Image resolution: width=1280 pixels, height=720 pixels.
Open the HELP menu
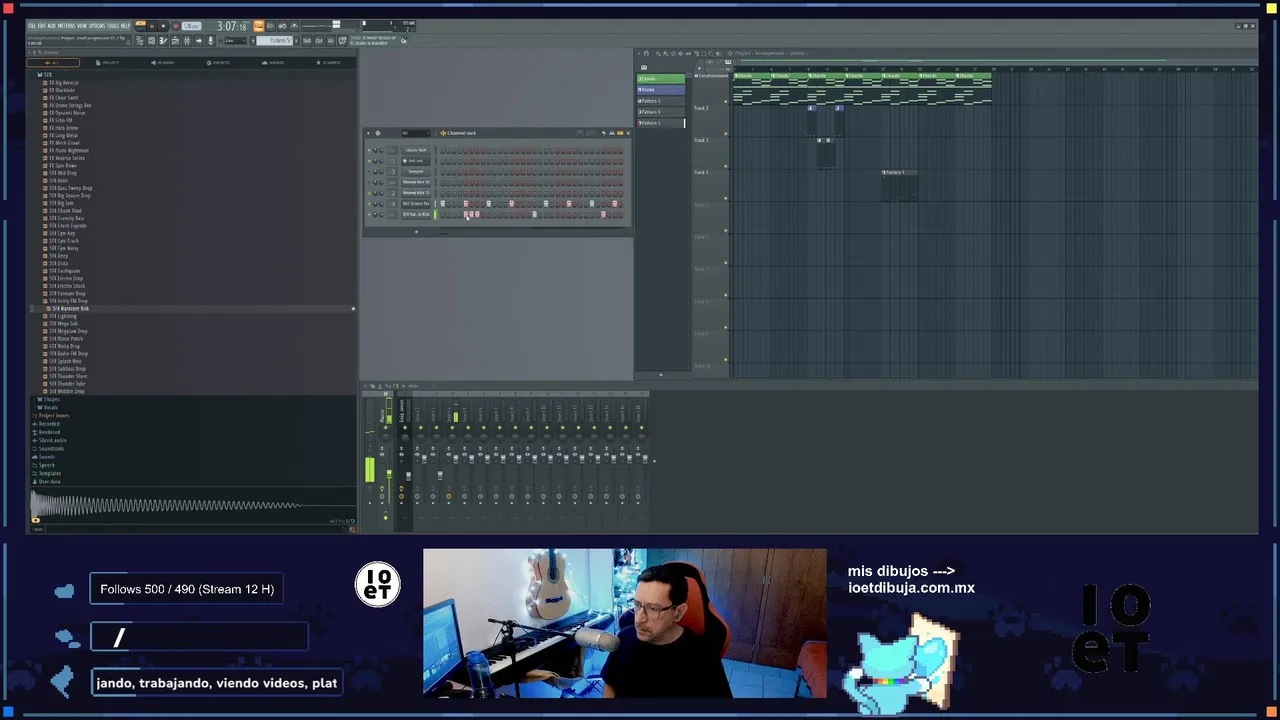[125, 26]
